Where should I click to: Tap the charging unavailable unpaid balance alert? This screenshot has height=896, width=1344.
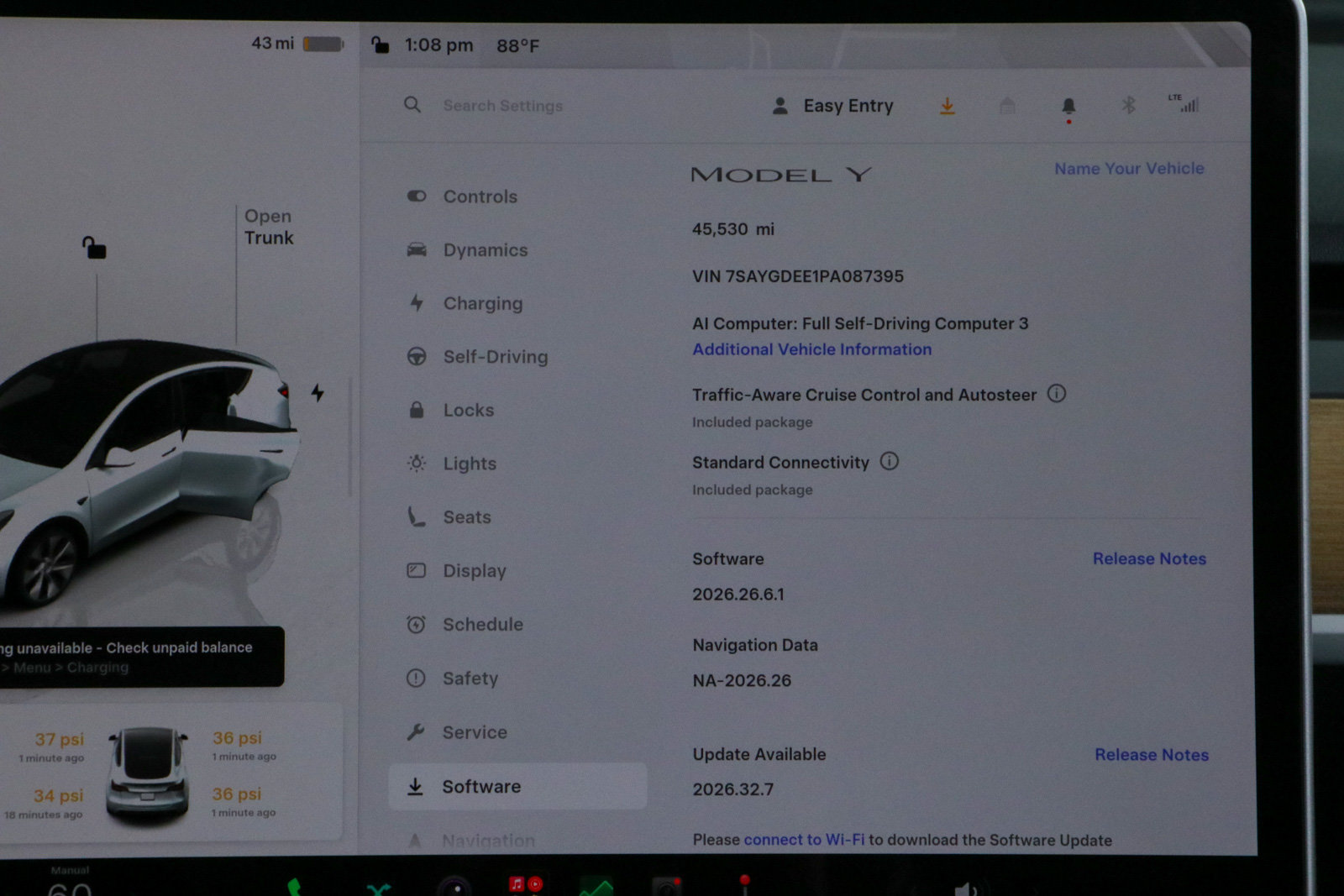(x=141, y=657)
